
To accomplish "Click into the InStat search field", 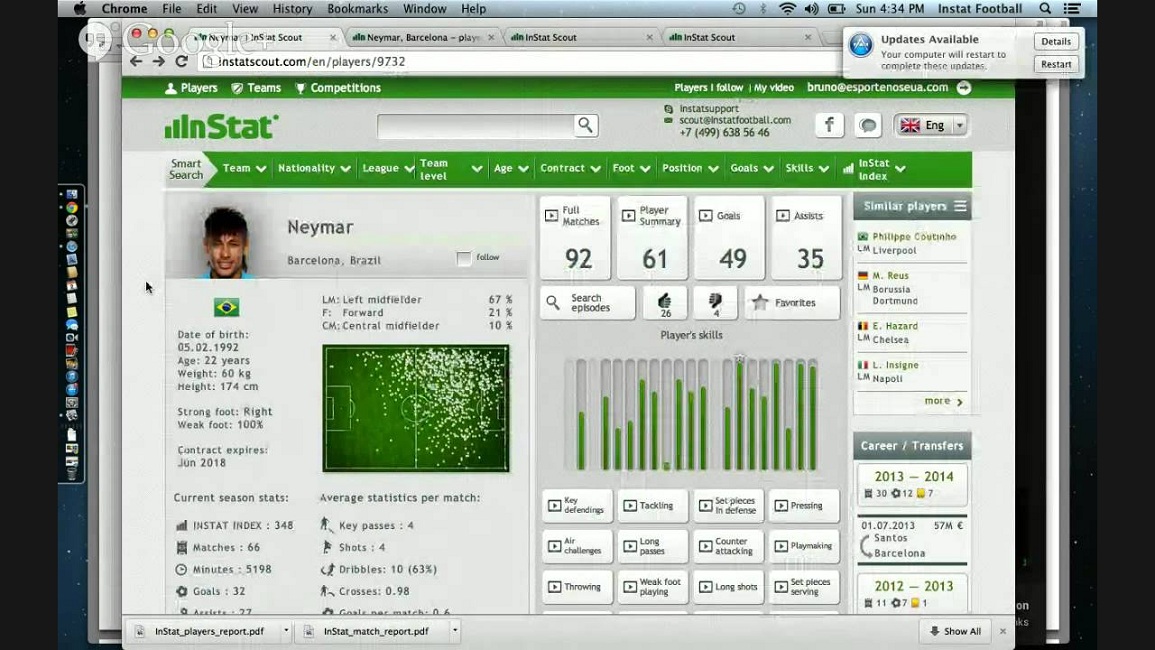I will pos(474,125).
